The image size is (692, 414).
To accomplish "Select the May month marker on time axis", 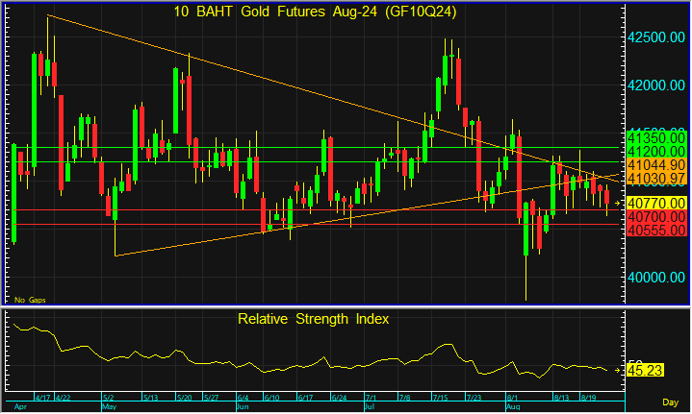I will (x=111, y=408).
